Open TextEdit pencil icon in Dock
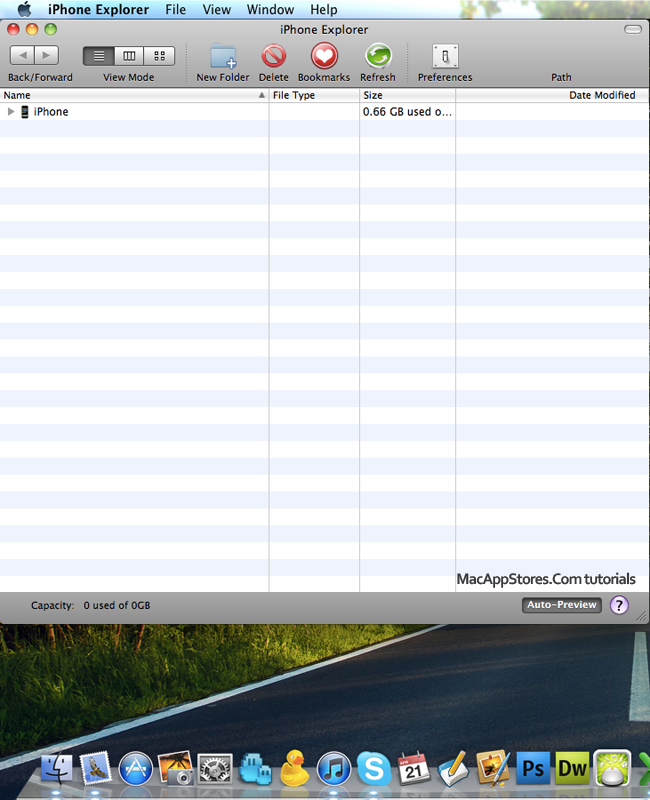The image size is (650, 800). tap(453, 768)
